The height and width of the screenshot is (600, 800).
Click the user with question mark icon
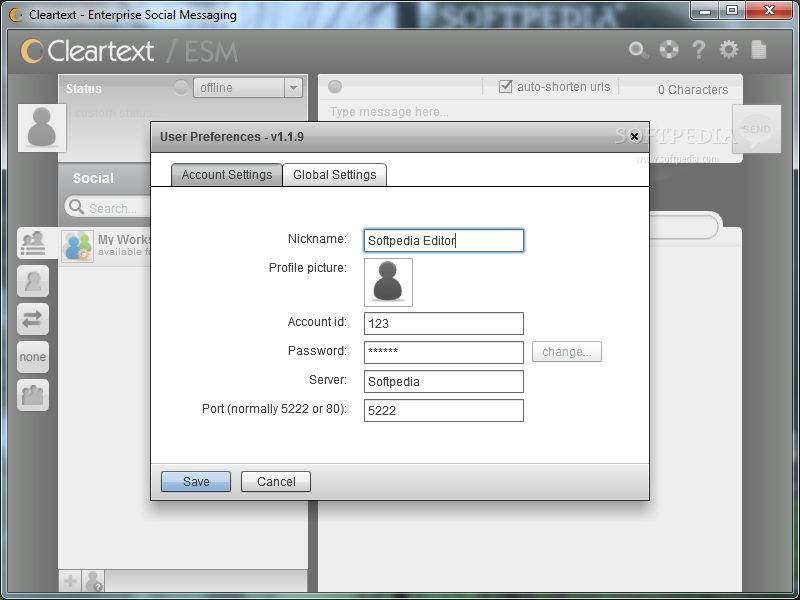93,581
